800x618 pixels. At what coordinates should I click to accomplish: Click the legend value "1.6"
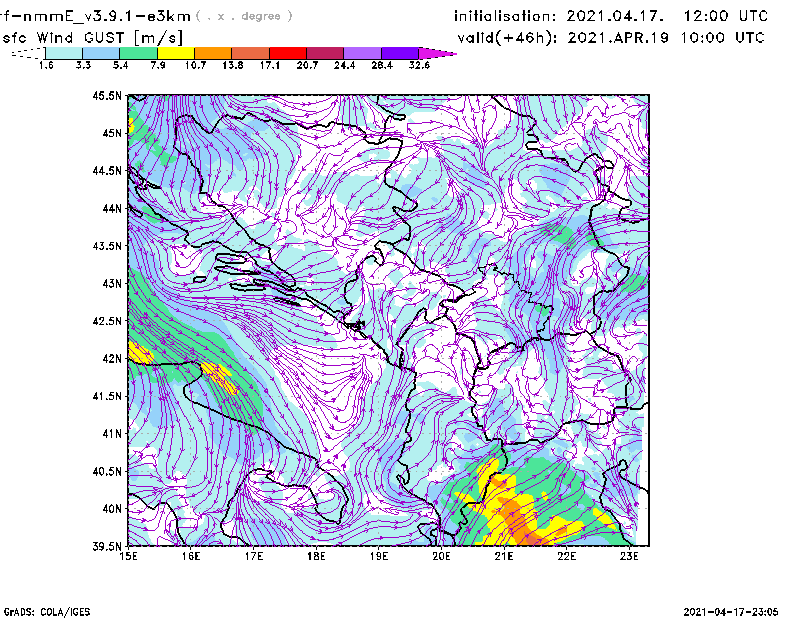click(x=46, y=65)
